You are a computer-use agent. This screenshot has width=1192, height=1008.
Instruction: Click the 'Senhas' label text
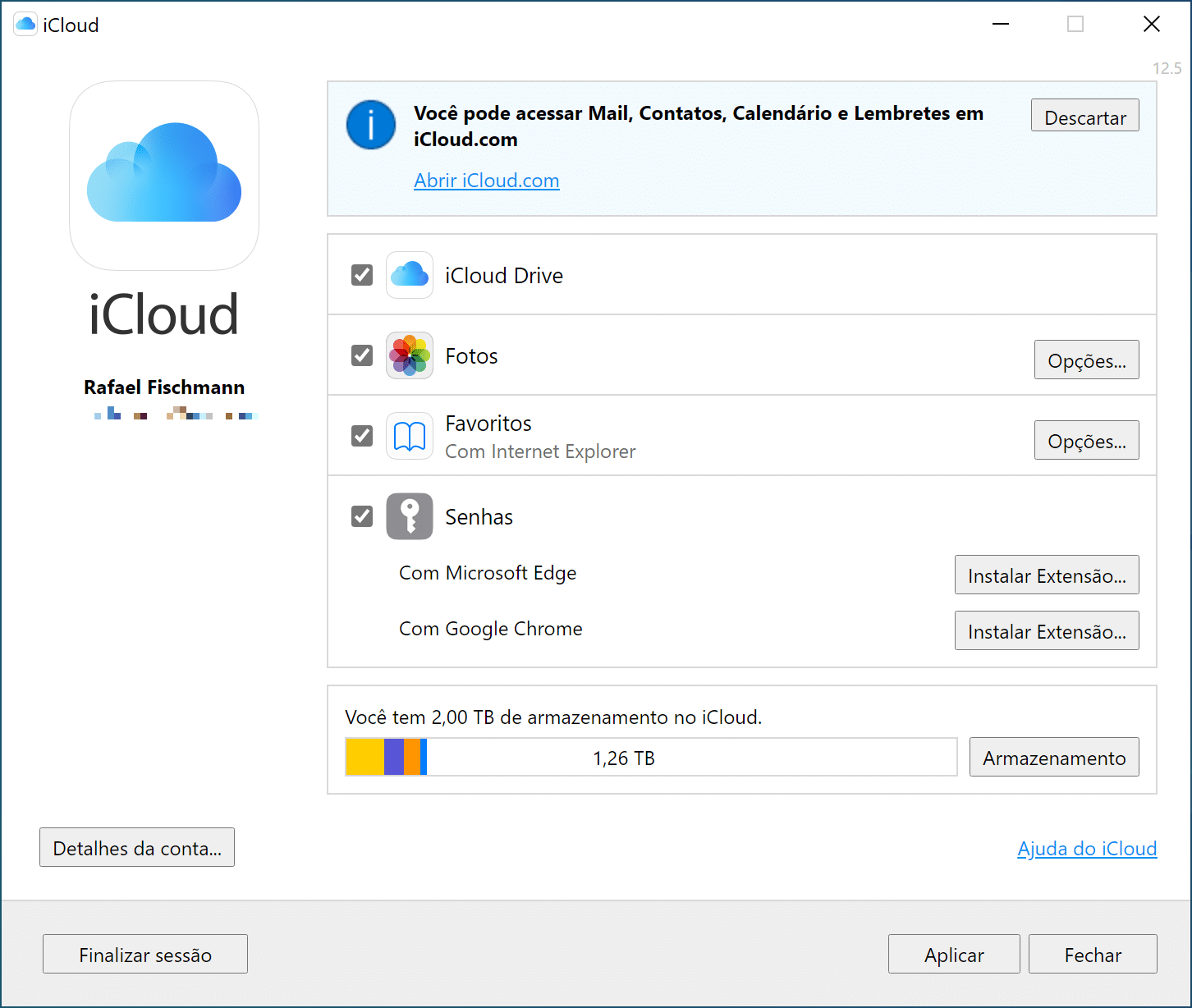[479, 517]
